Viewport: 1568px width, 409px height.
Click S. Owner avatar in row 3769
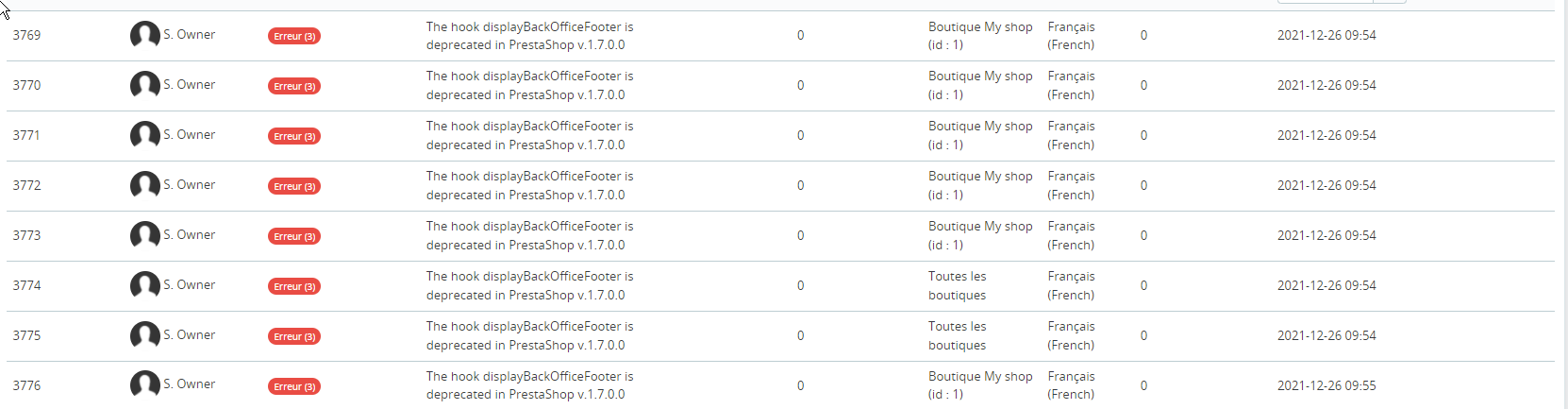click(144, 35)
